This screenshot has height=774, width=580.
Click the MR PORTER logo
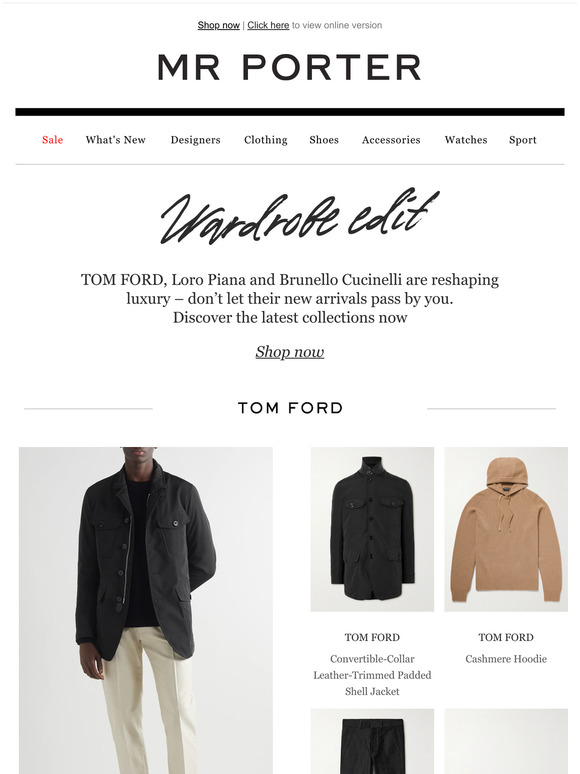tap(289, 67)
